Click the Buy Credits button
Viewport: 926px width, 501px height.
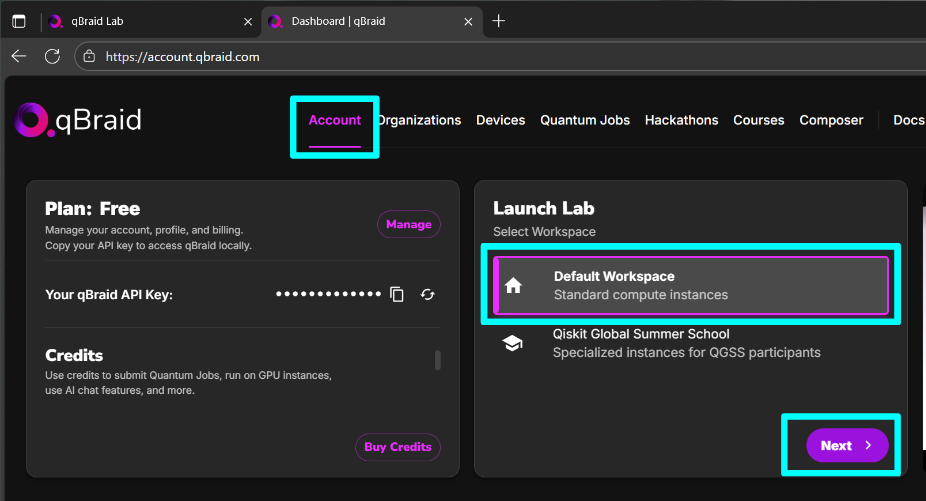click(x=398, y=447)
